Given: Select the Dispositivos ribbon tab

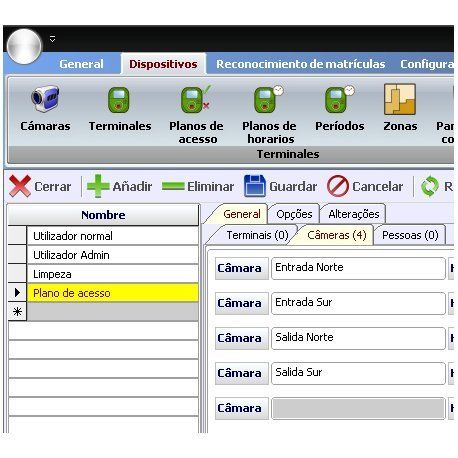Looking at the screenshot, I should [x=163, y=64].
